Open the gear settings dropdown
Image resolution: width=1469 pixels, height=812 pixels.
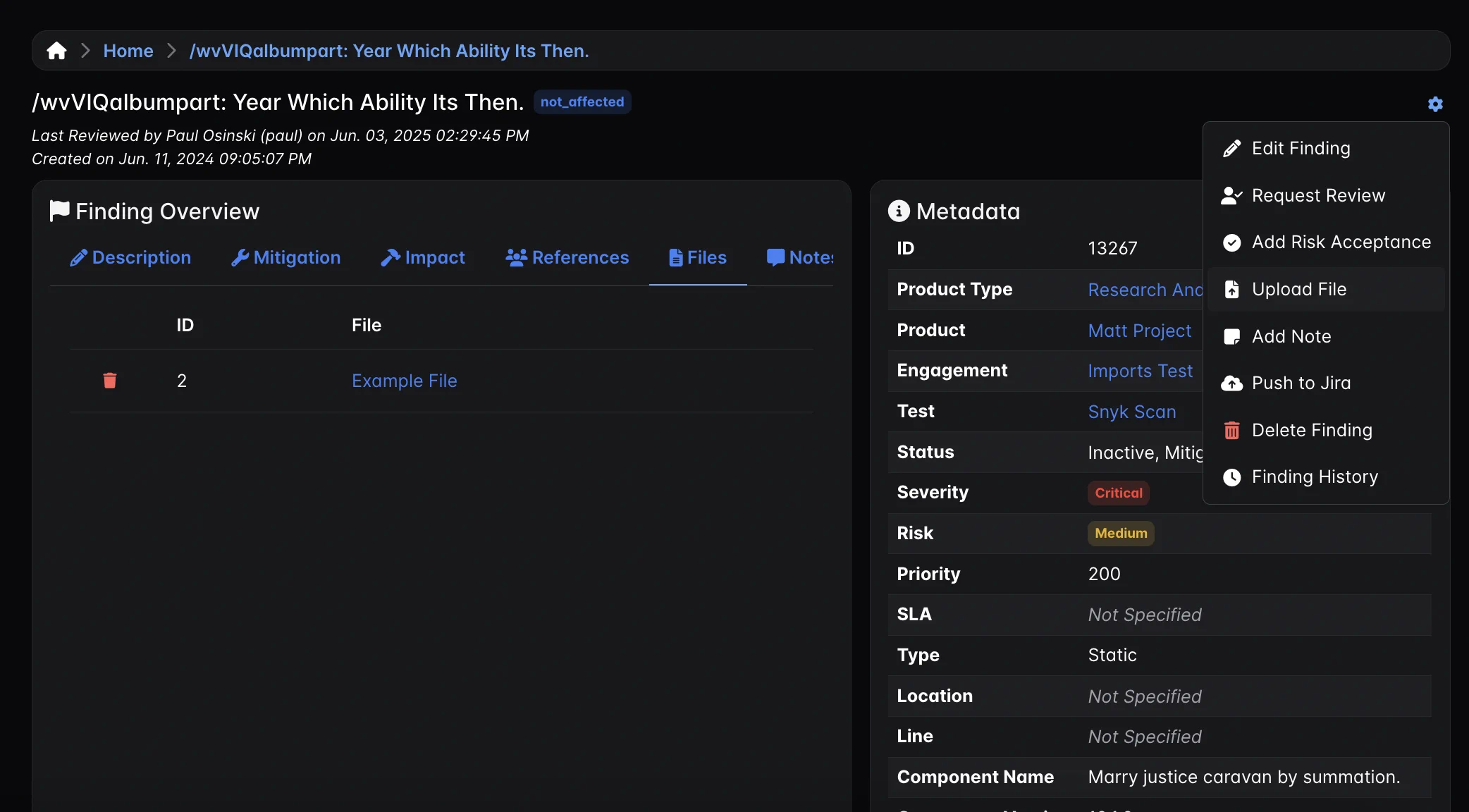(1435, 104)
